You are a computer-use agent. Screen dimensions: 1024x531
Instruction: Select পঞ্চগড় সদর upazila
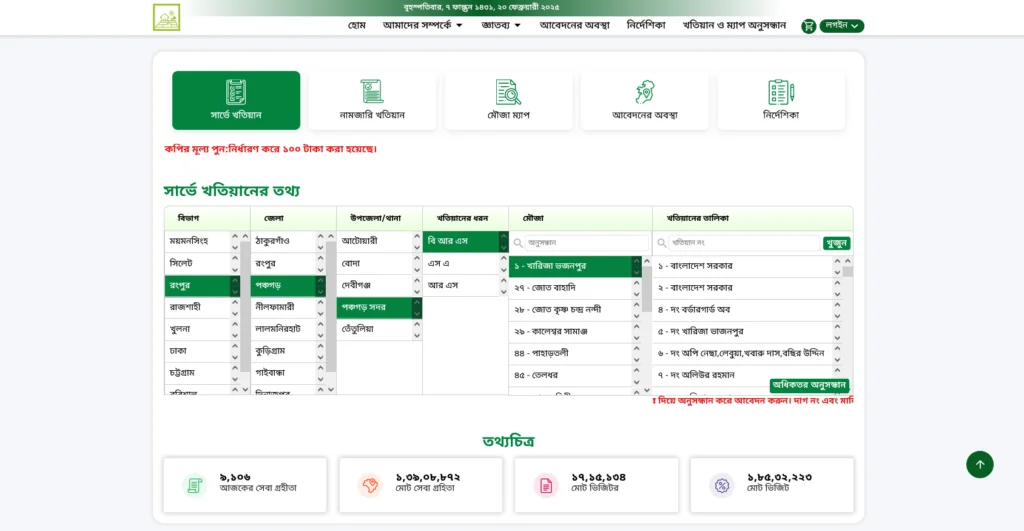point(379,307)
